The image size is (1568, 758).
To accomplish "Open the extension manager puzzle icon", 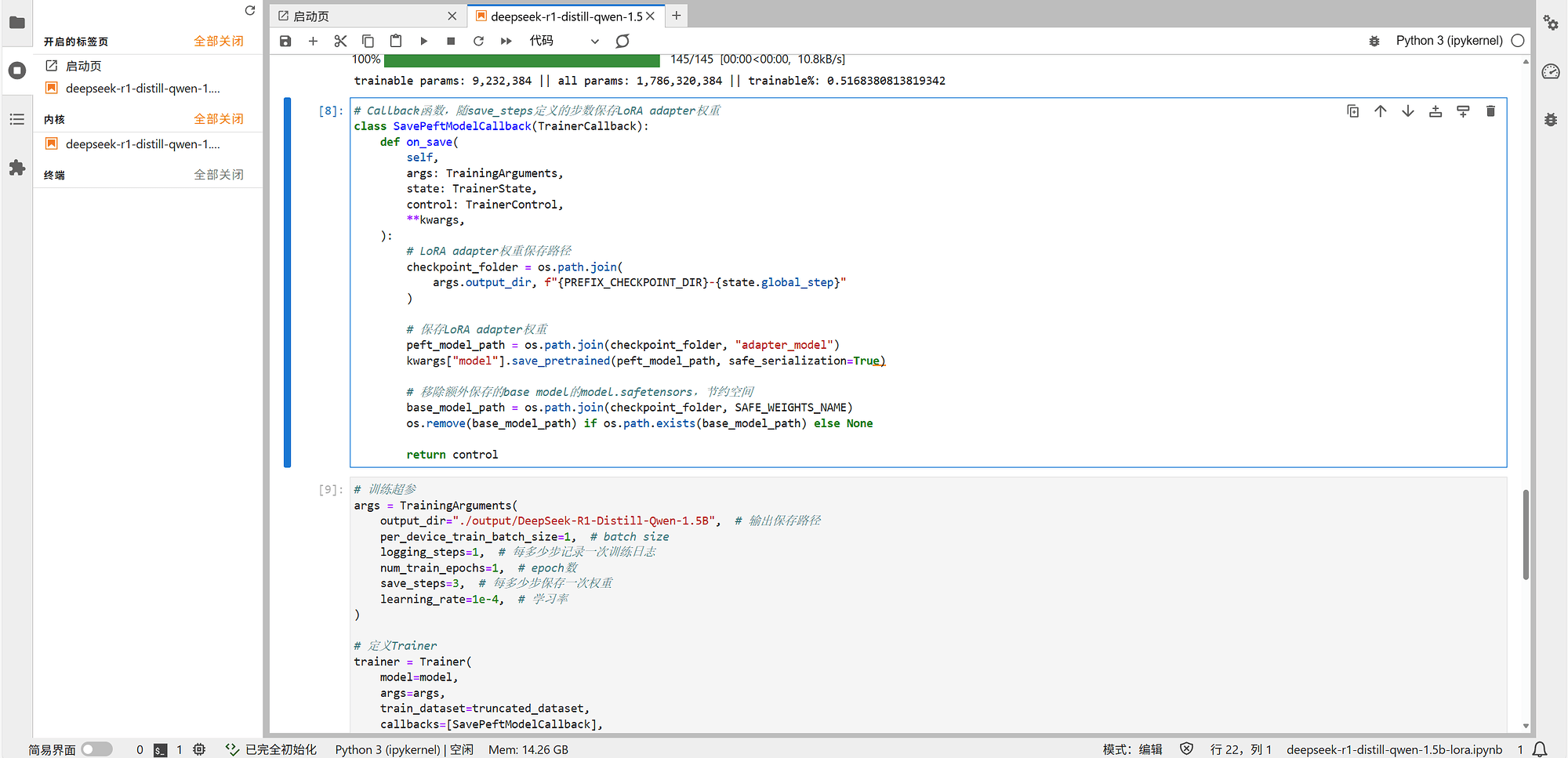I will (x=16, y=168).
